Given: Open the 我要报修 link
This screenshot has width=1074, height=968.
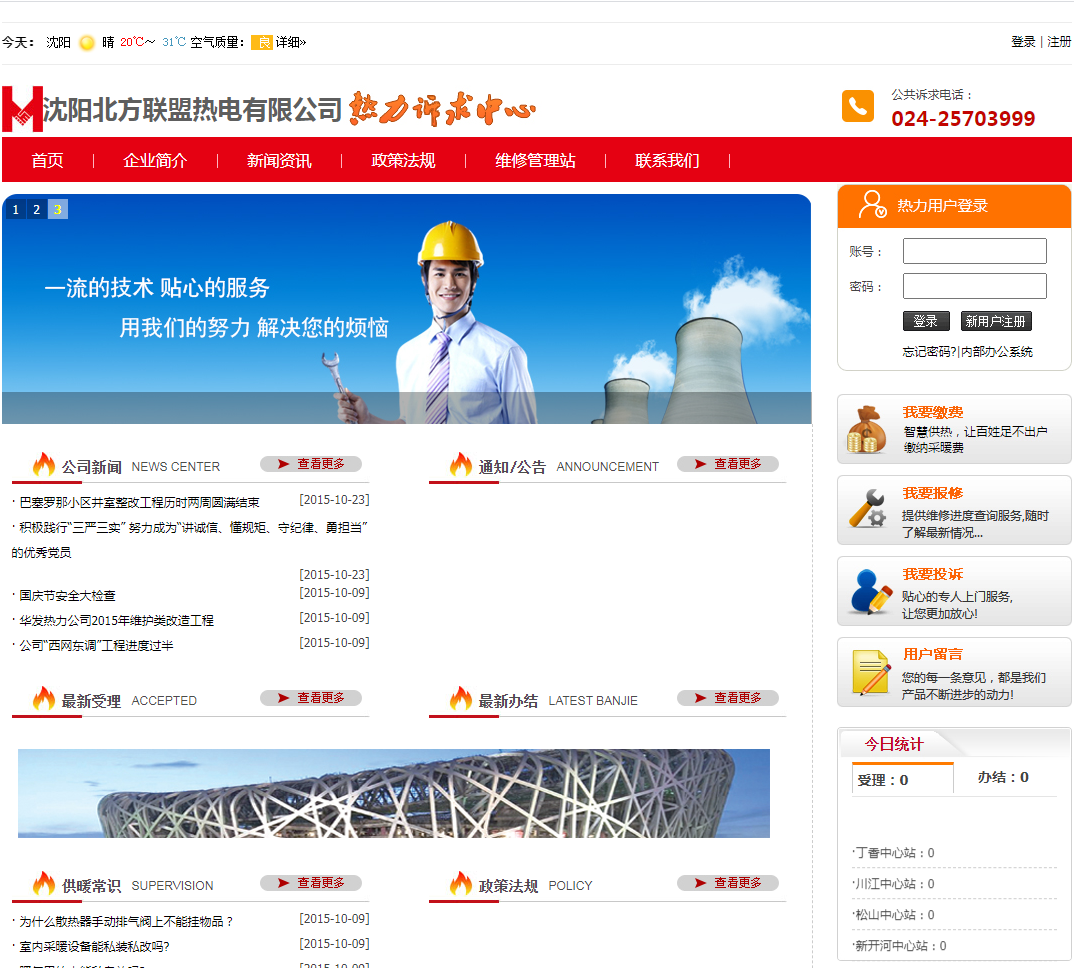Looking at the screenshot, I should pos(933,493).
